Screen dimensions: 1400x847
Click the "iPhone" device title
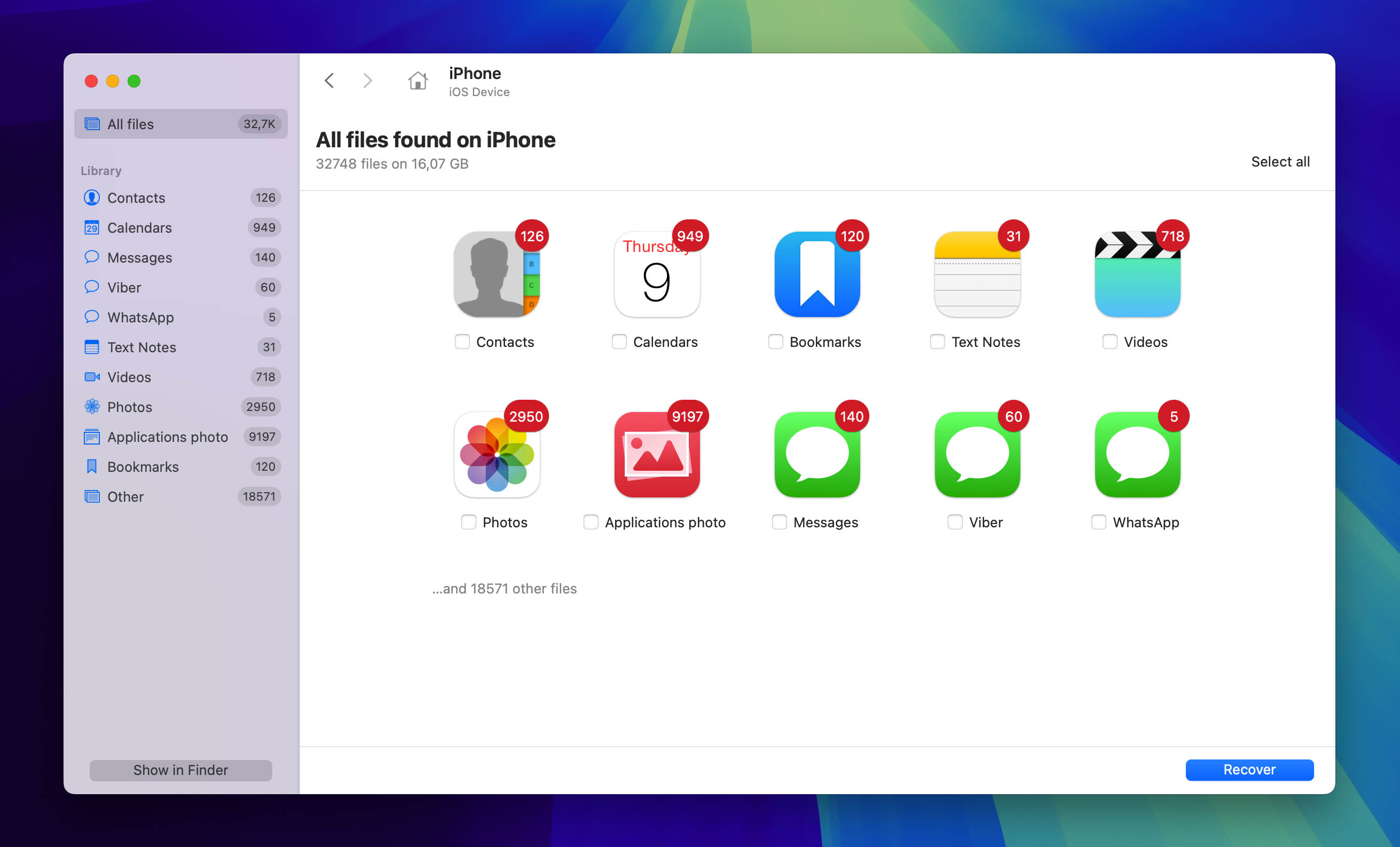[475, 73]
